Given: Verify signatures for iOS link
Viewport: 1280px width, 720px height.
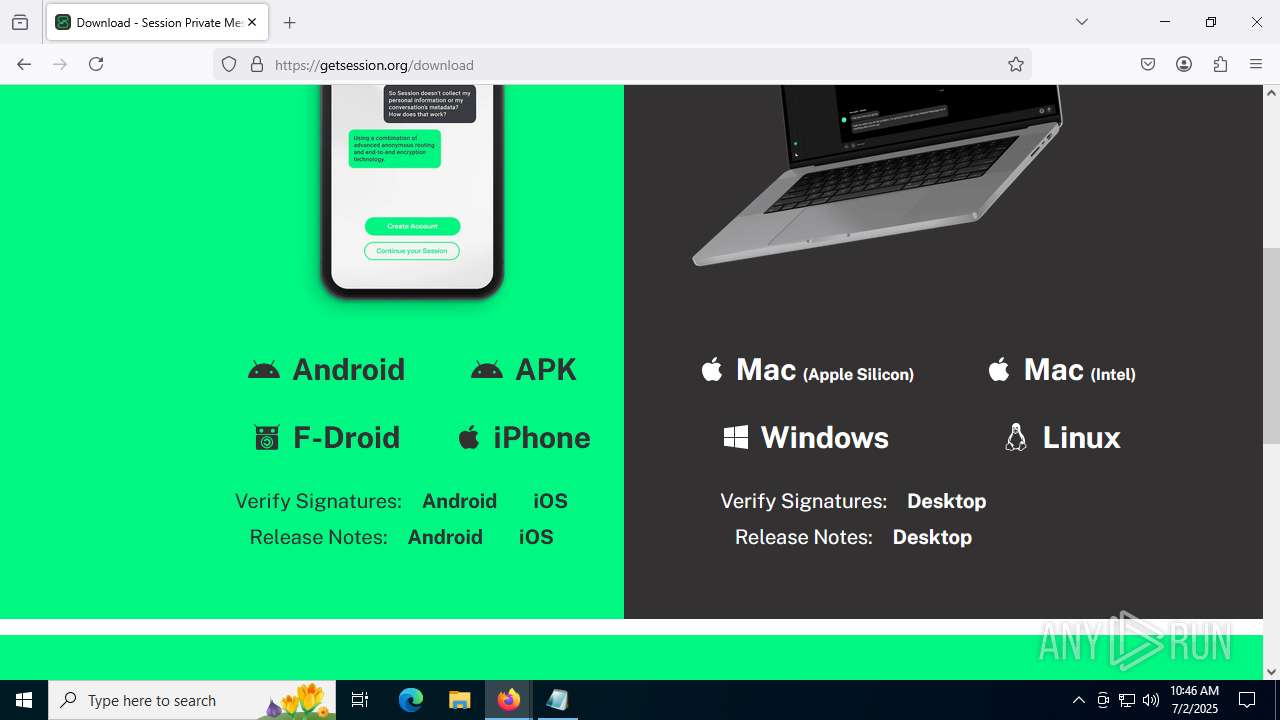Looking at the screenshot, I should tap(550, 501).
